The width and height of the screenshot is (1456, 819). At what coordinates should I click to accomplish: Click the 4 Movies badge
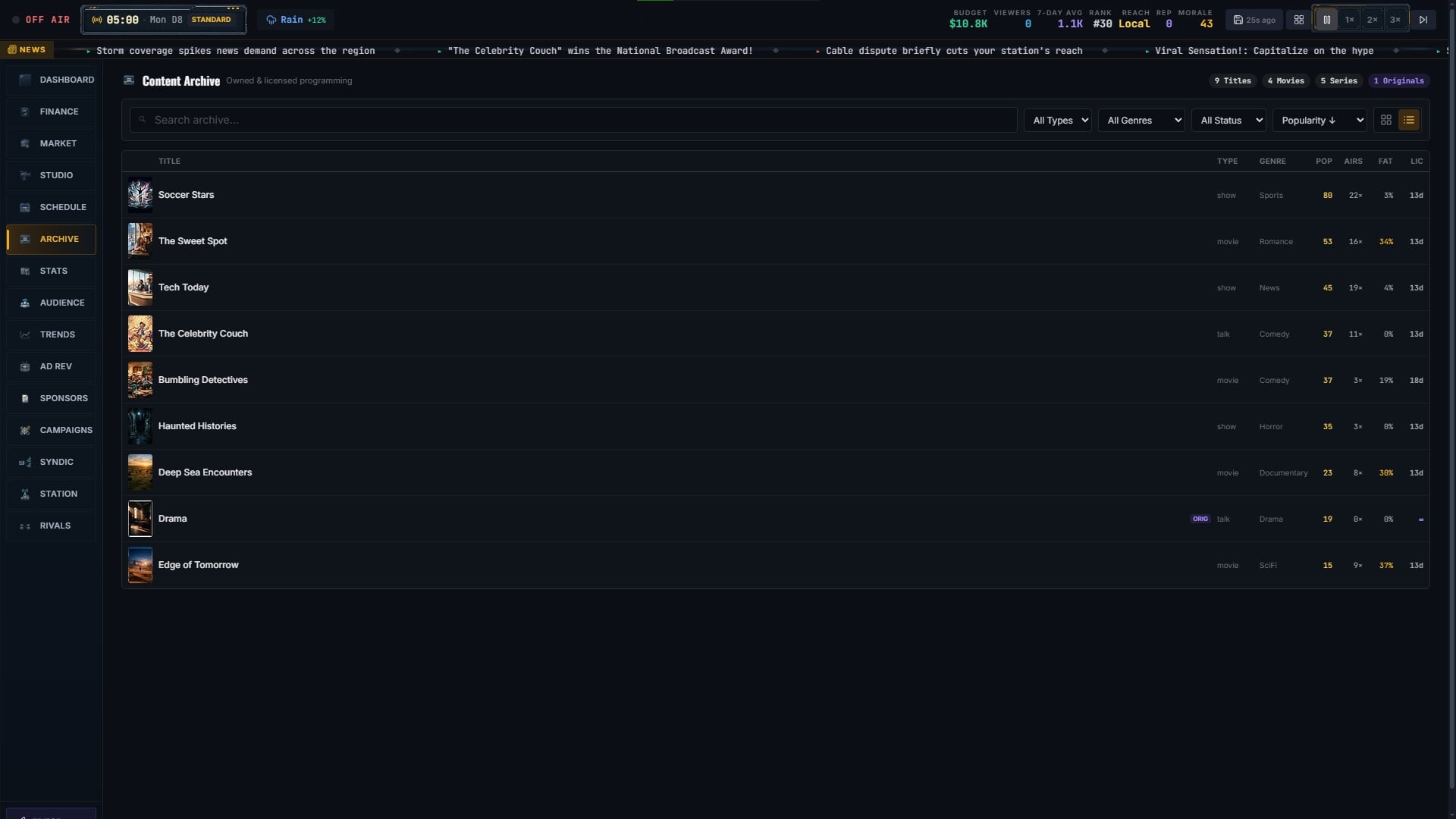coord(1286,80)
